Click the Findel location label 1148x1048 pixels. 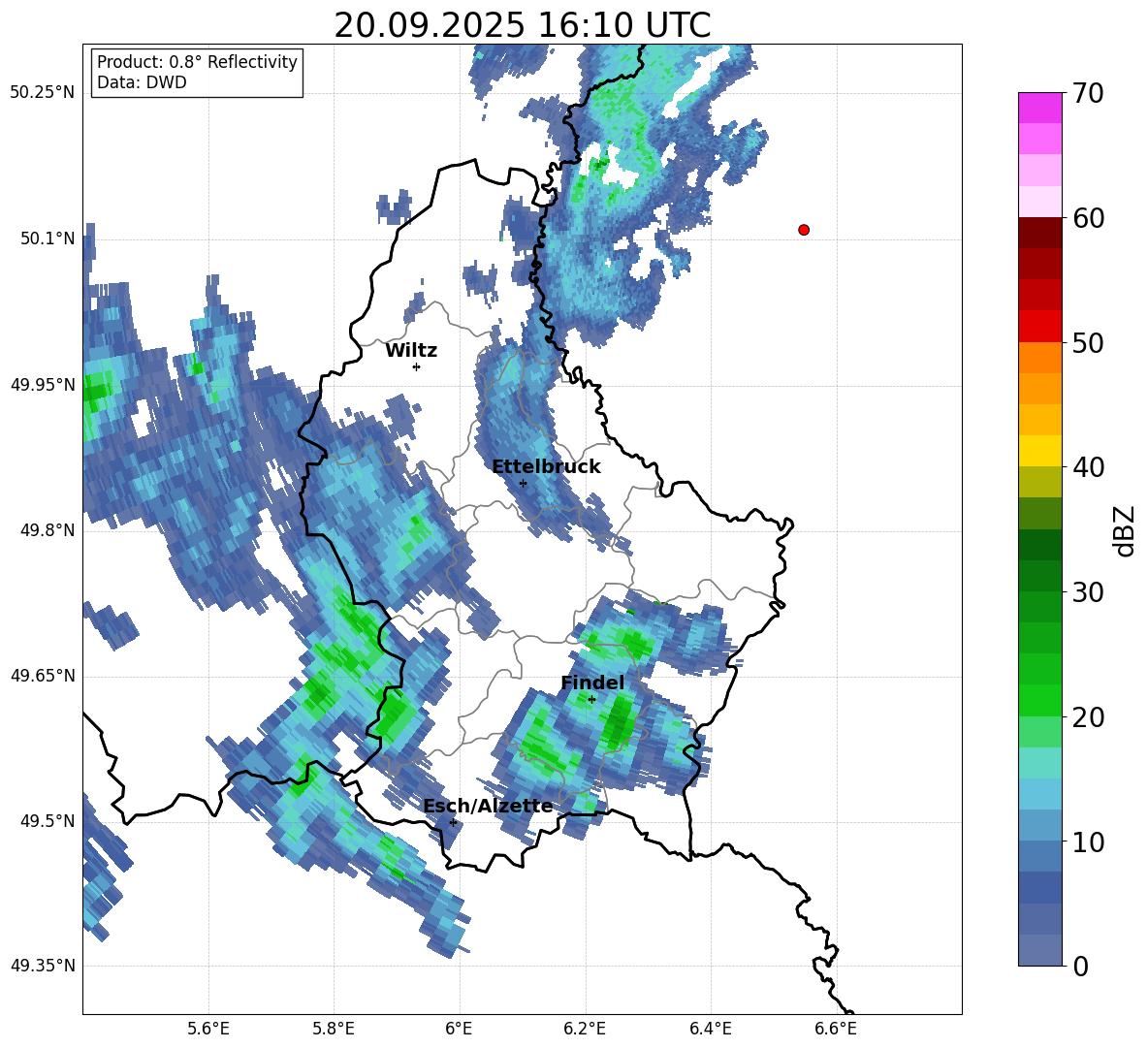pos(592,683)
